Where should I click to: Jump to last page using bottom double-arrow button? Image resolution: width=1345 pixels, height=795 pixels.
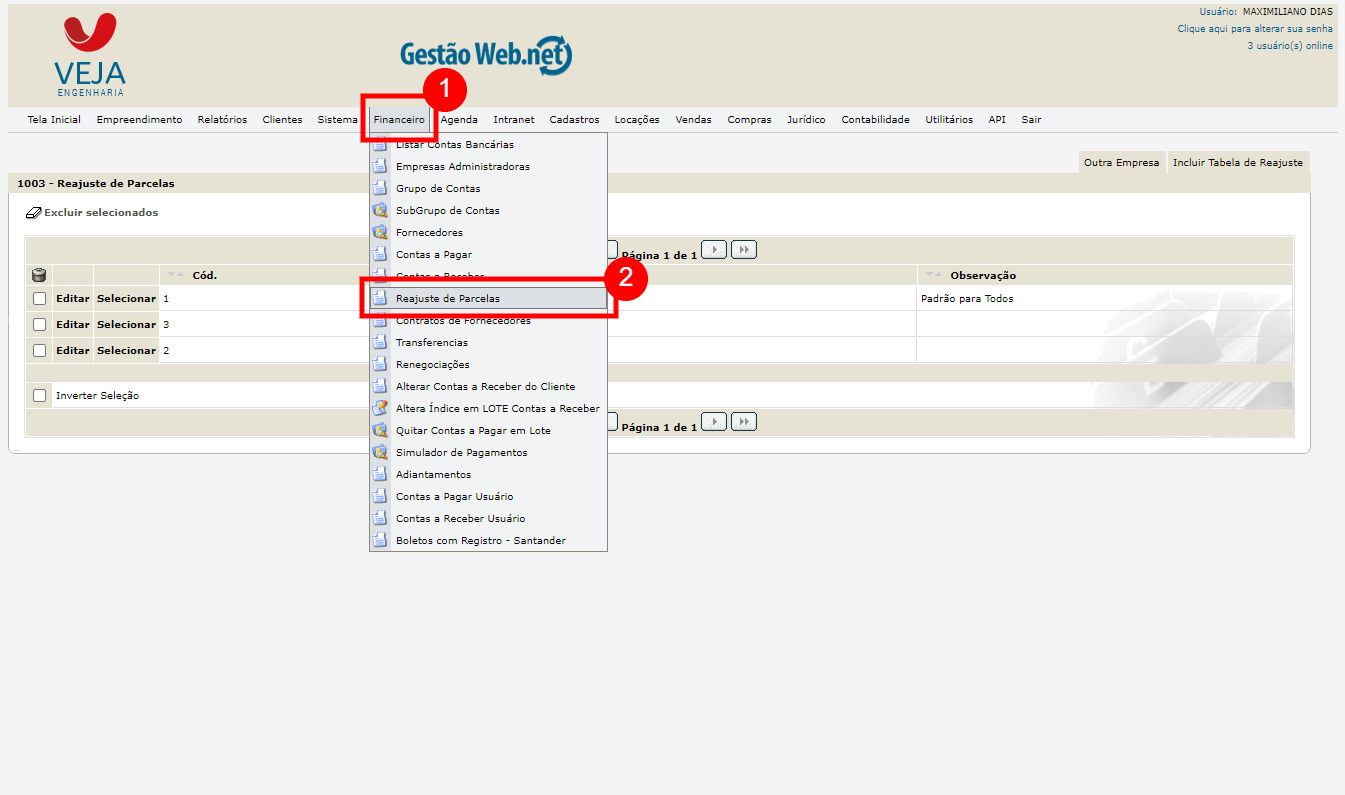point(743,421)
